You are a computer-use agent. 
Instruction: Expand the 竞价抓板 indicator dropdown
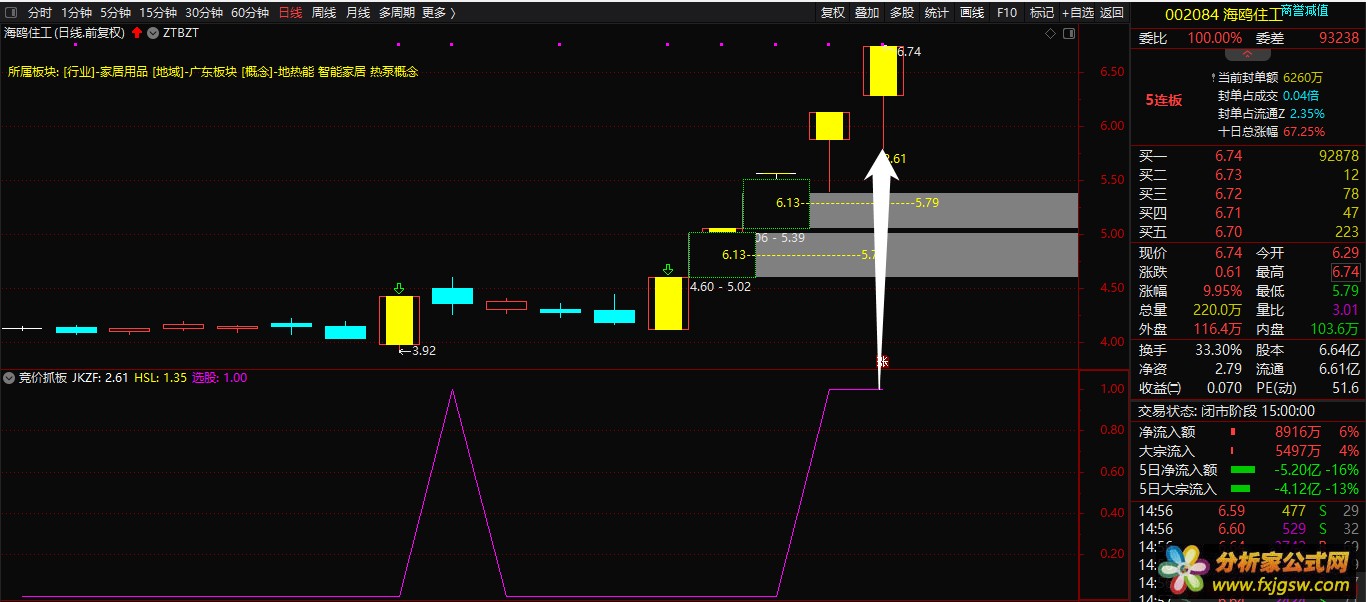(9, 378)
